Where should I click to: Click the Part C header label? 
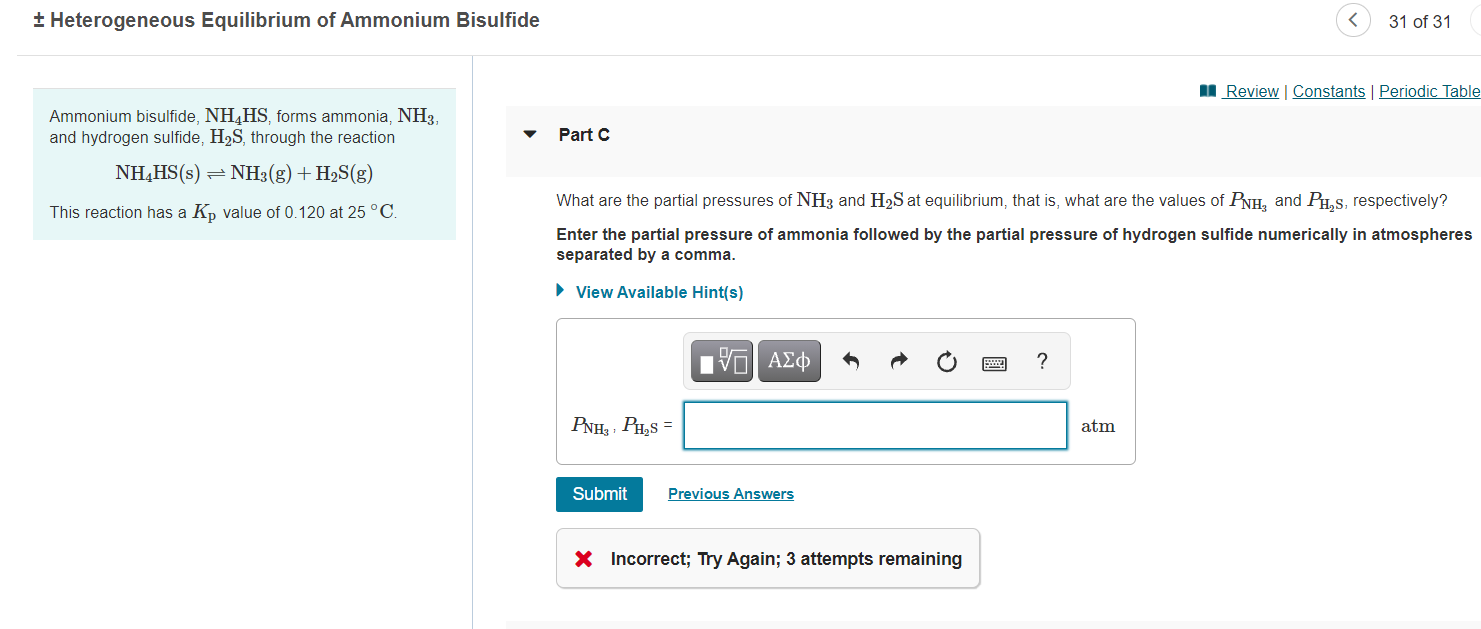[x=582, y=134]
